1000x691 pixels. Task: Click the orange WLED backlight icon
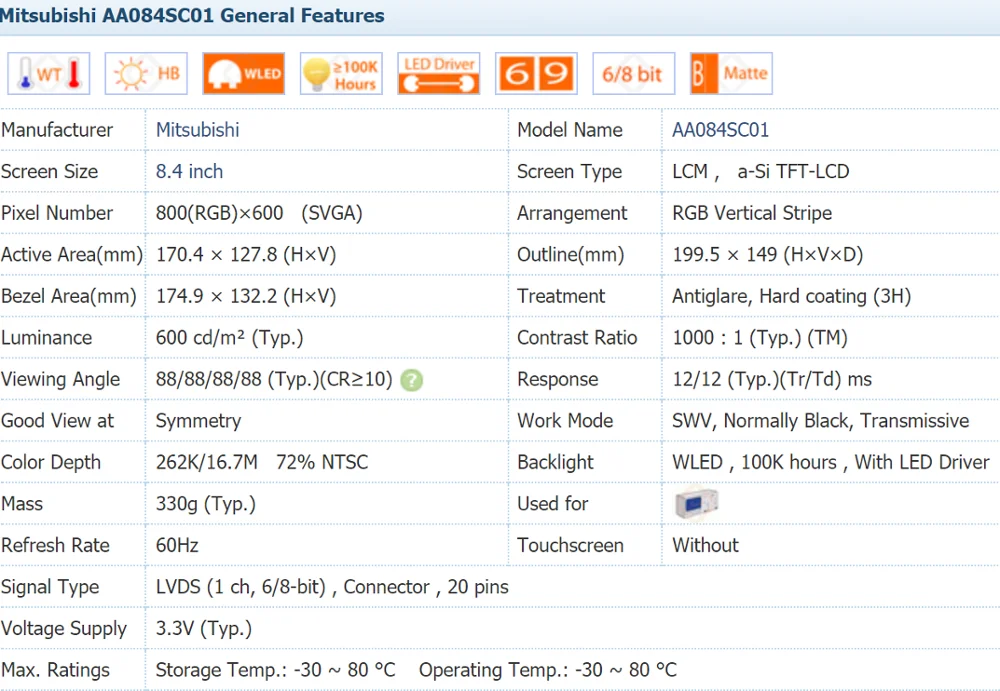tap(244, 73)
